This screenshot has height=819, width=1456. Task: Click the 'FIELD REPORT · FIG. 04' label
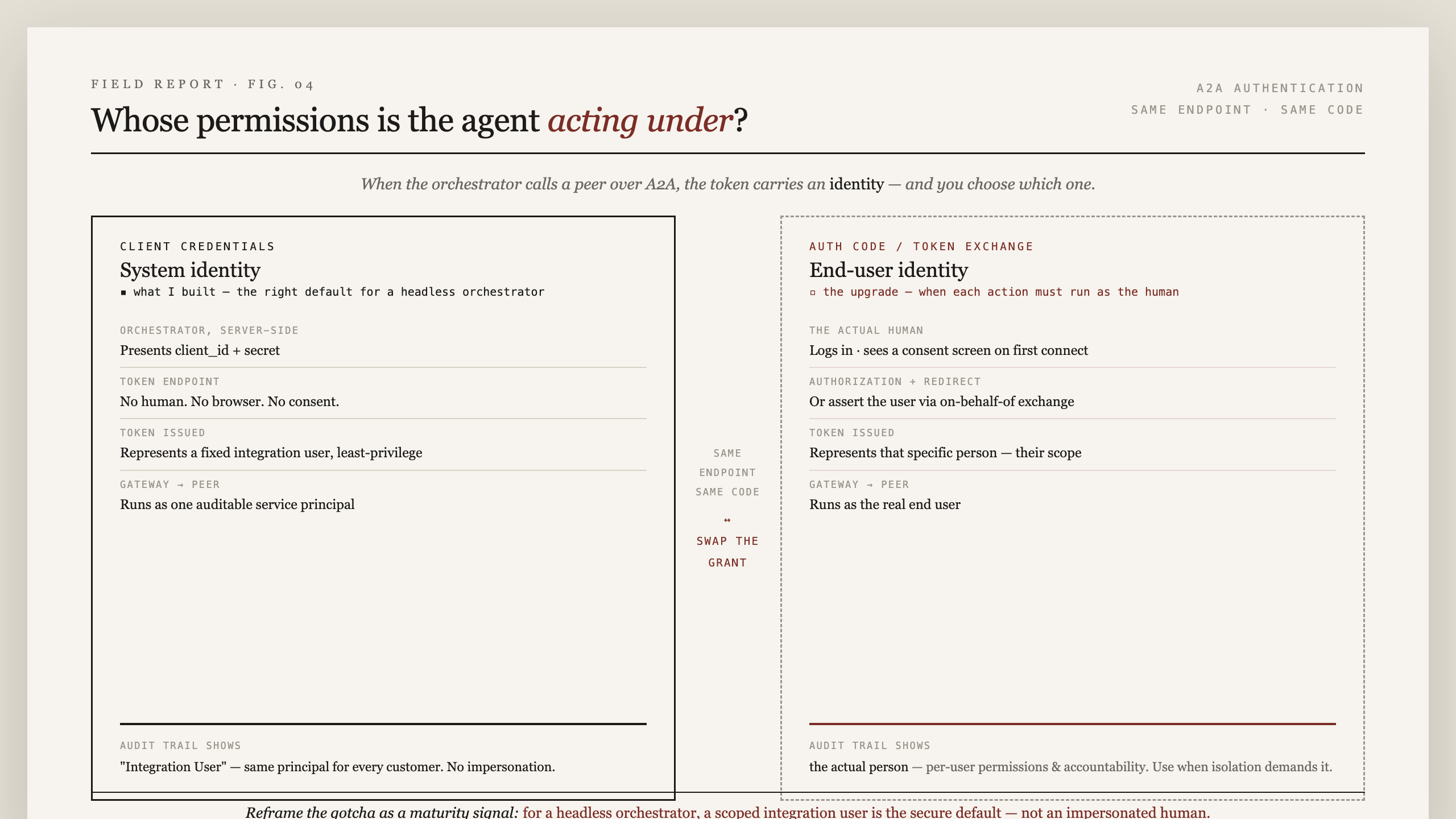(202, 85)
